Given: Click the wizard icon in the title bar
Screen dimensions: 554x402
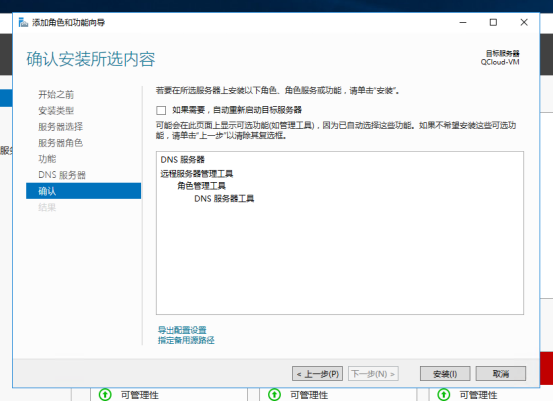Looking at the screenshot, I should tap(23, 23).
